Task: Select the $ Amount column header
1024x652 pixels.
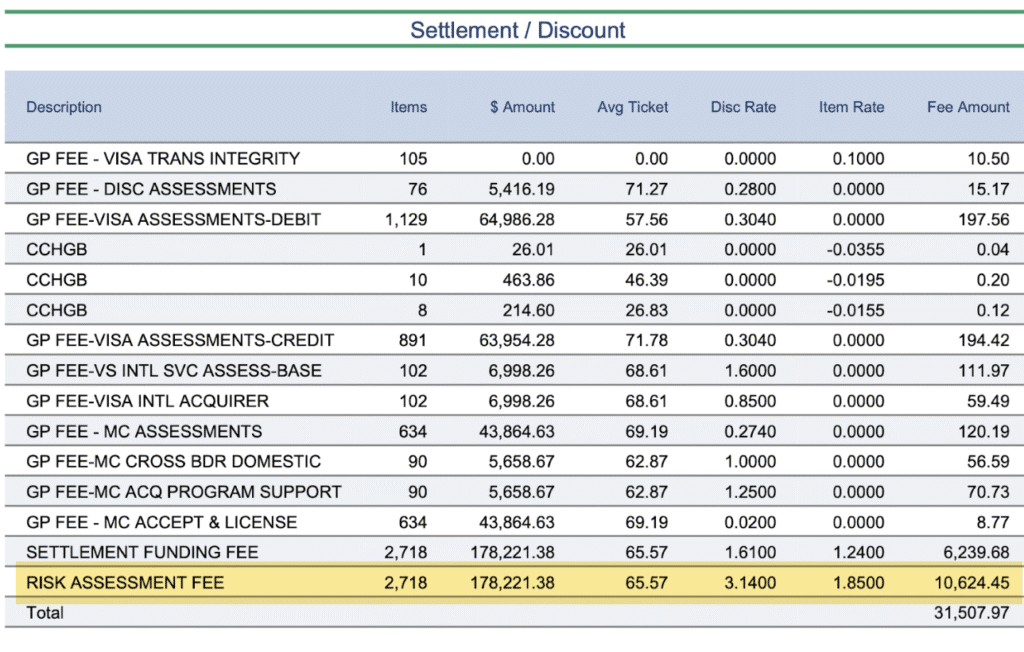Action: [x=522, y=107]
